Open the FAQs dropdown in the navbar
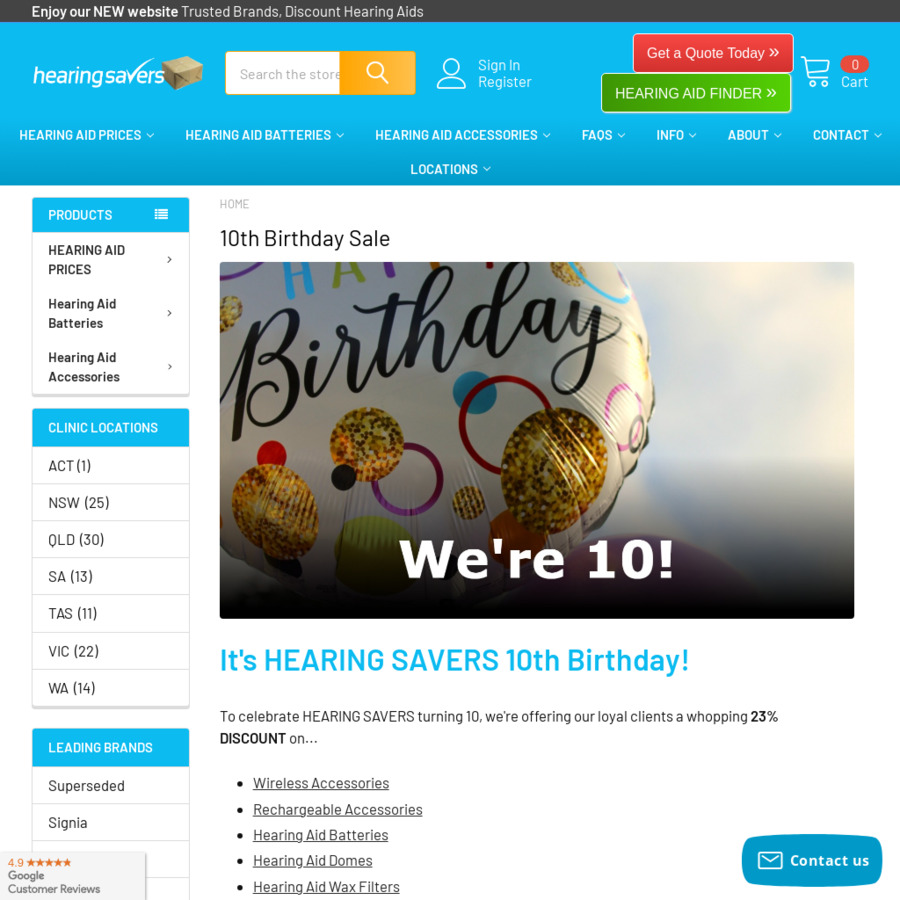The height and width of the screenshot is (900, 900). [x=603, y=135]
